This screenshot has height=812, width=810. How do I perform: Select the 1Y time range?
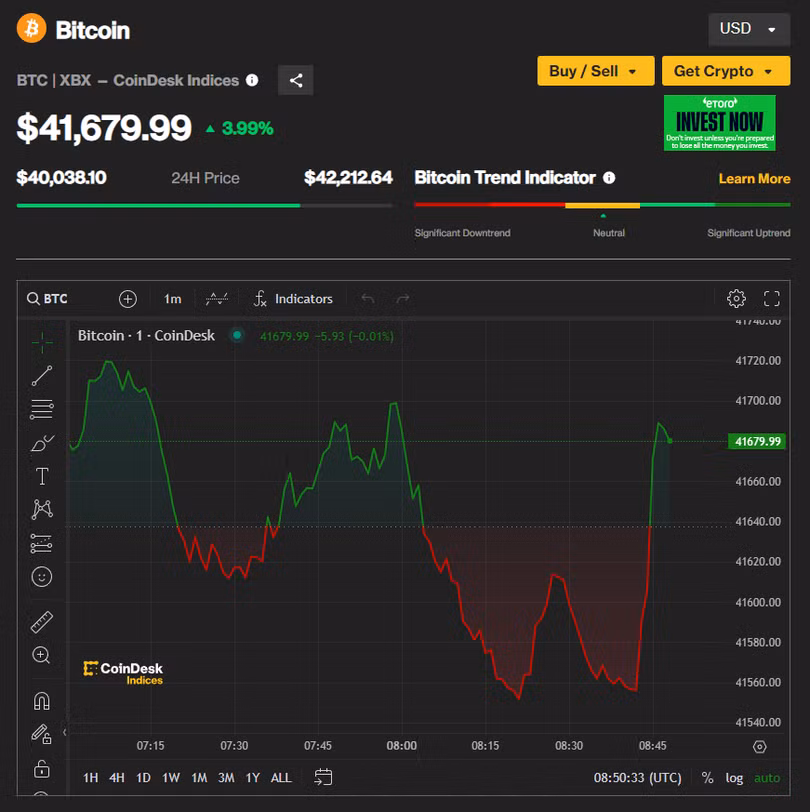click(x=252, y=777)
